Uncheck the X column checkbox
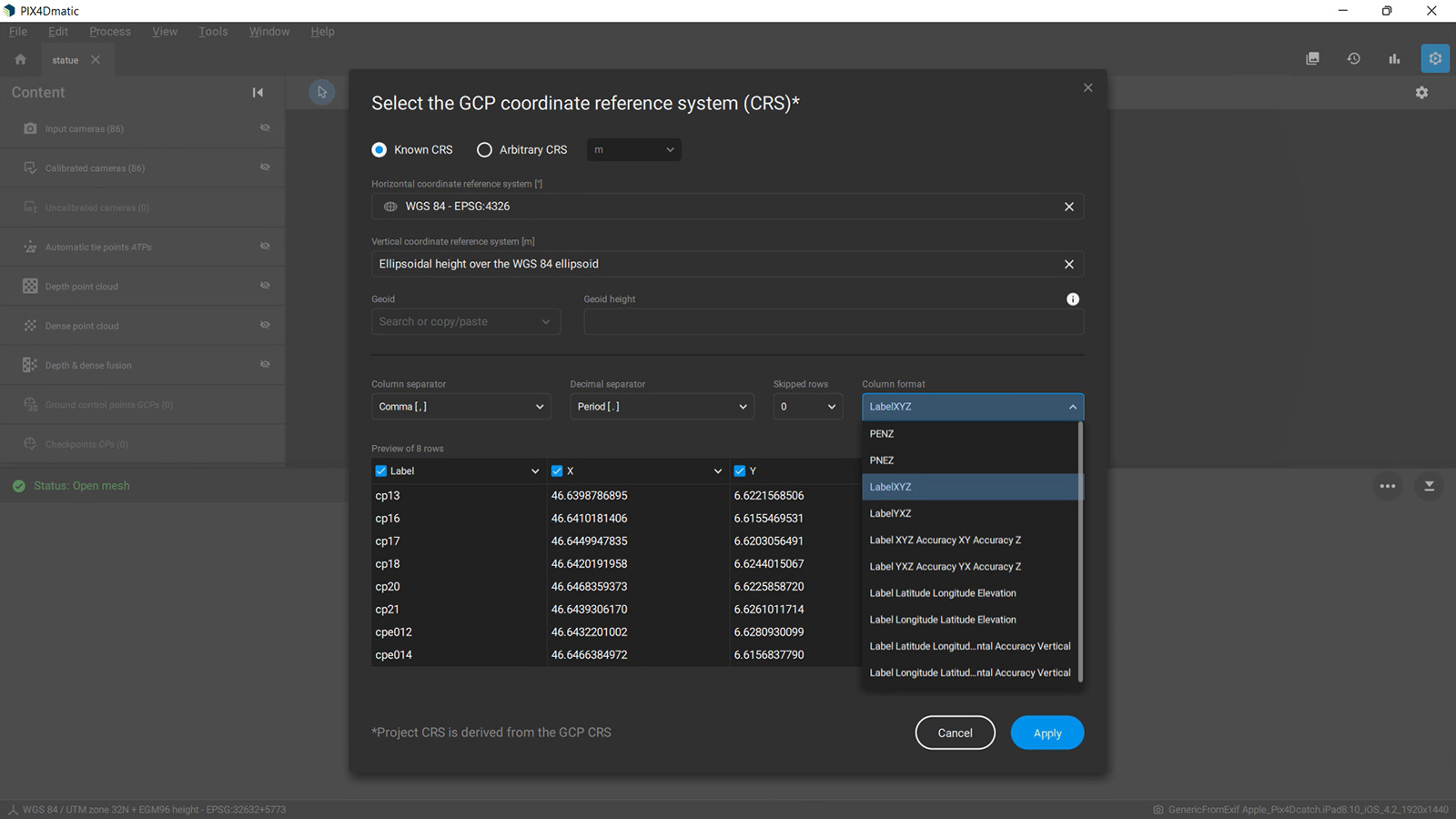Viewport: 1456px width, 819px height. (557, 470)
